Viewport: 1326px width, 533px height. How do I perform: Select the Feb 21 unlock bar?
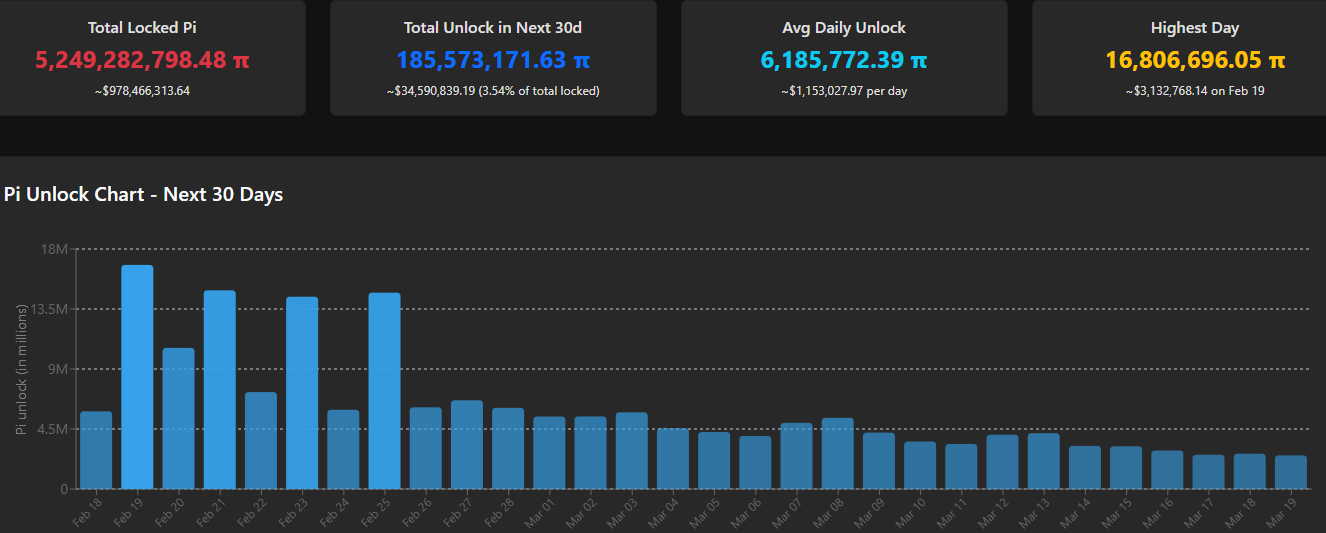coord(219,390)
